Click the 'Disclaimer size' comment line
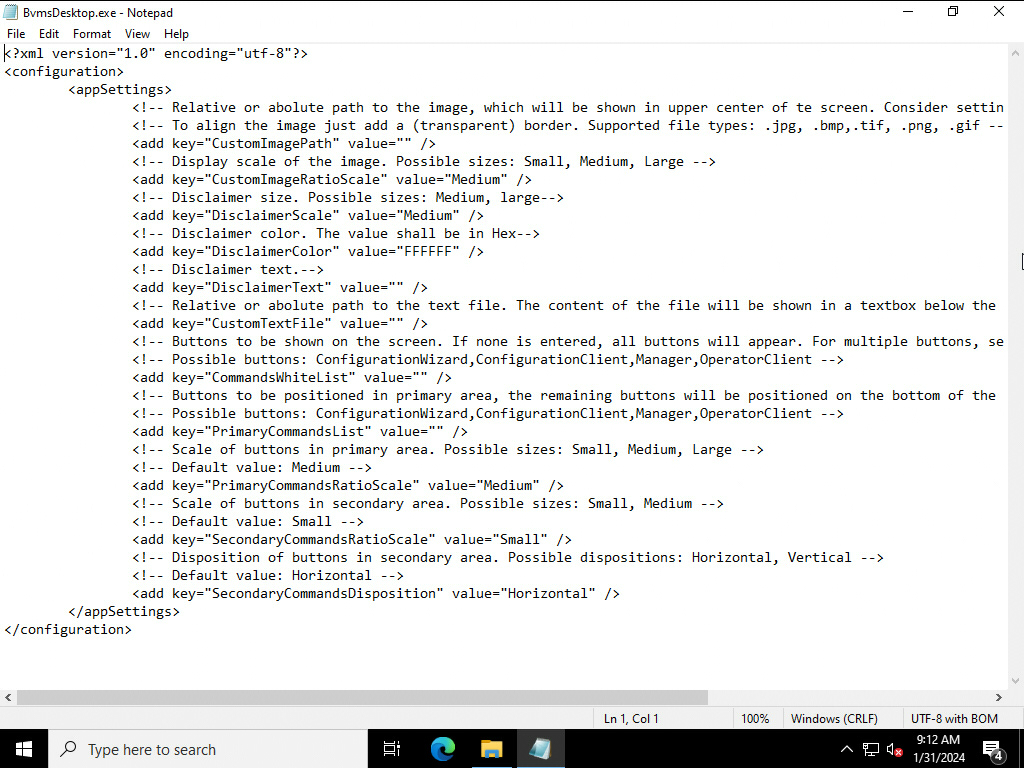Image resolution: width=1024 pixels, height=768 pixels. pyautogui.click(x=348, y=197)
